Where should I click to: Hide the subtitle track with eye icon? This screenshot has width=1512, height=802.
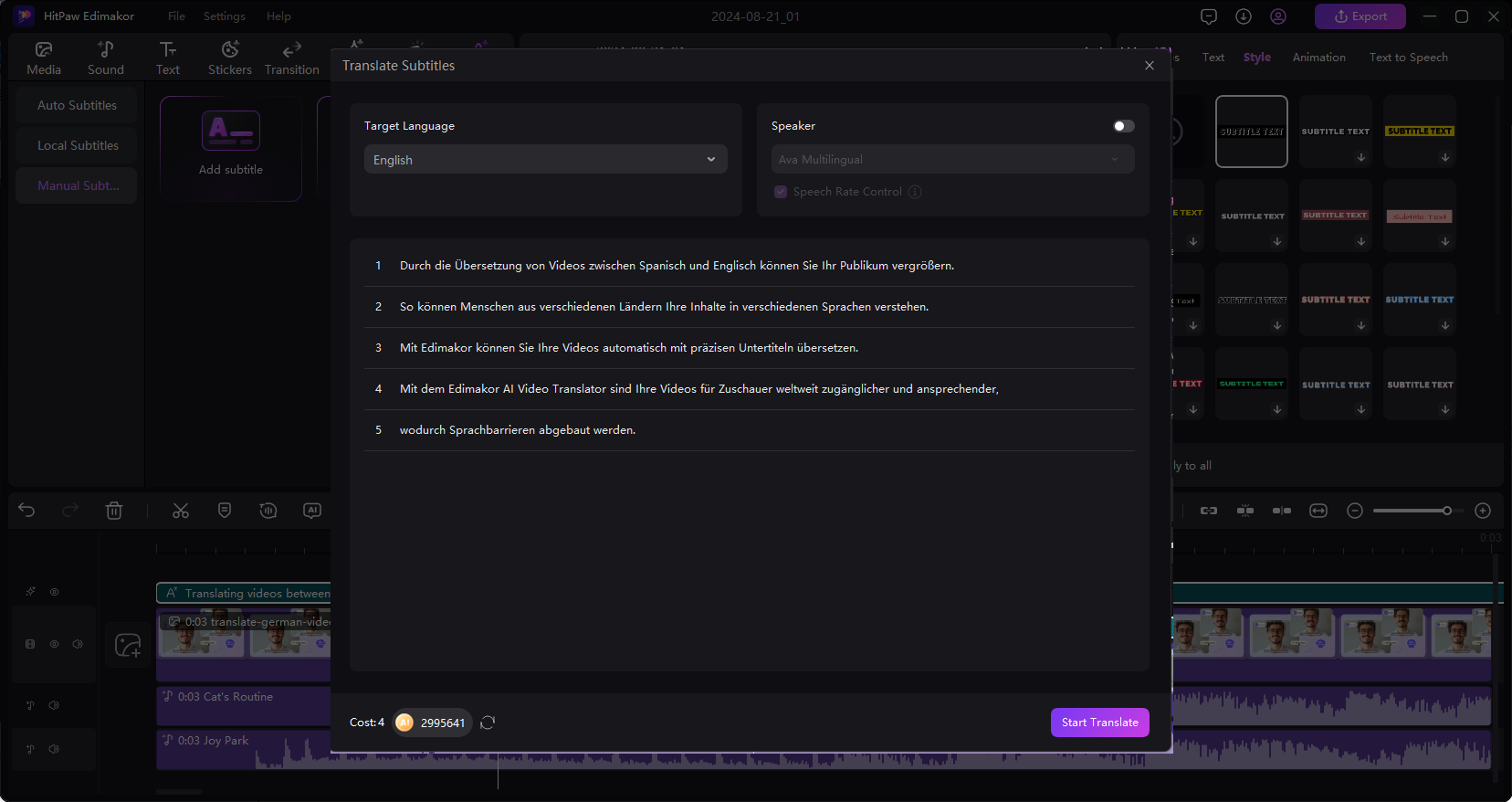pyautogui.click(x=54, y=592)
